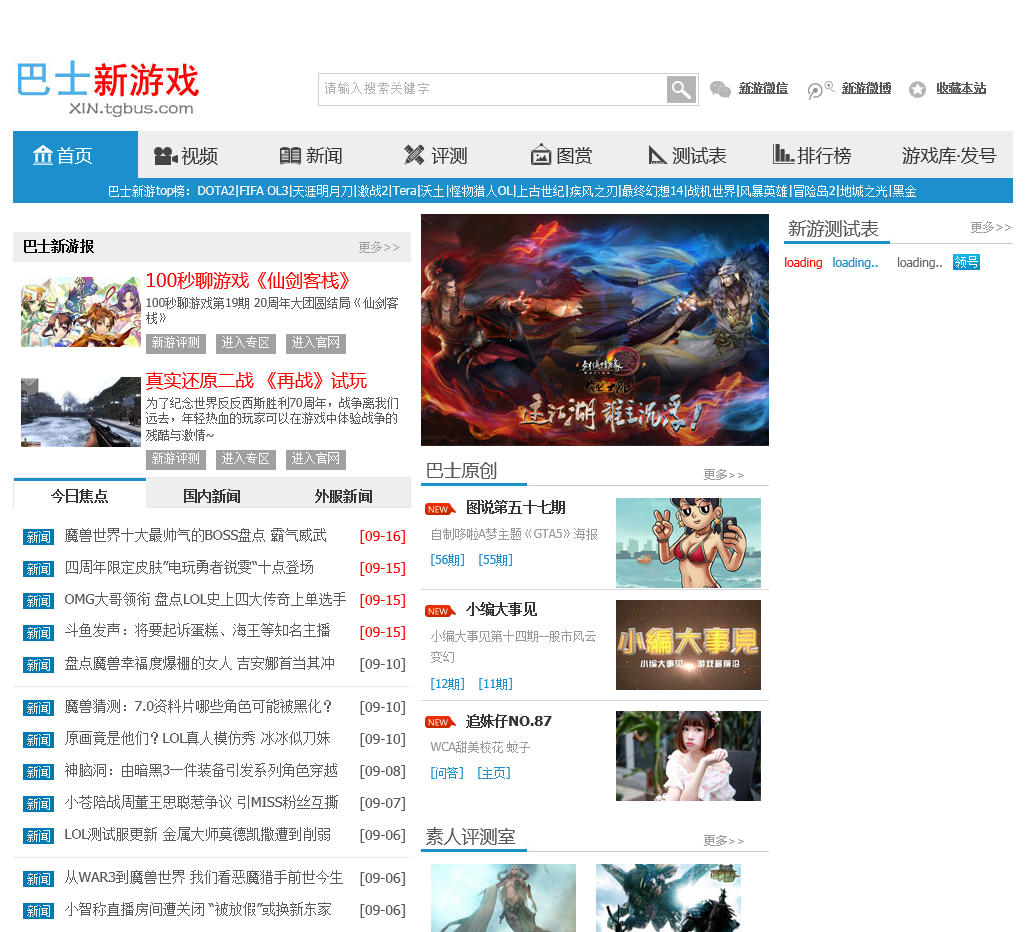
Task: Open news 从WAR3到魔兽世界
Action: 203,878
